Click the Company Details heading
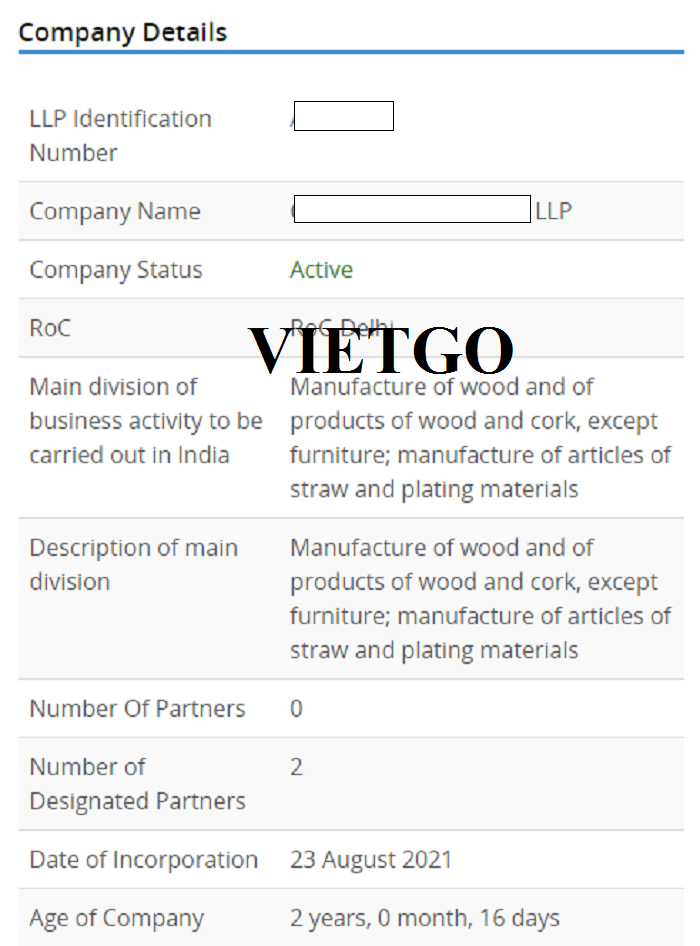Image resolution: width=700 pixels, height=946 pixels. (x=122, y=33)
